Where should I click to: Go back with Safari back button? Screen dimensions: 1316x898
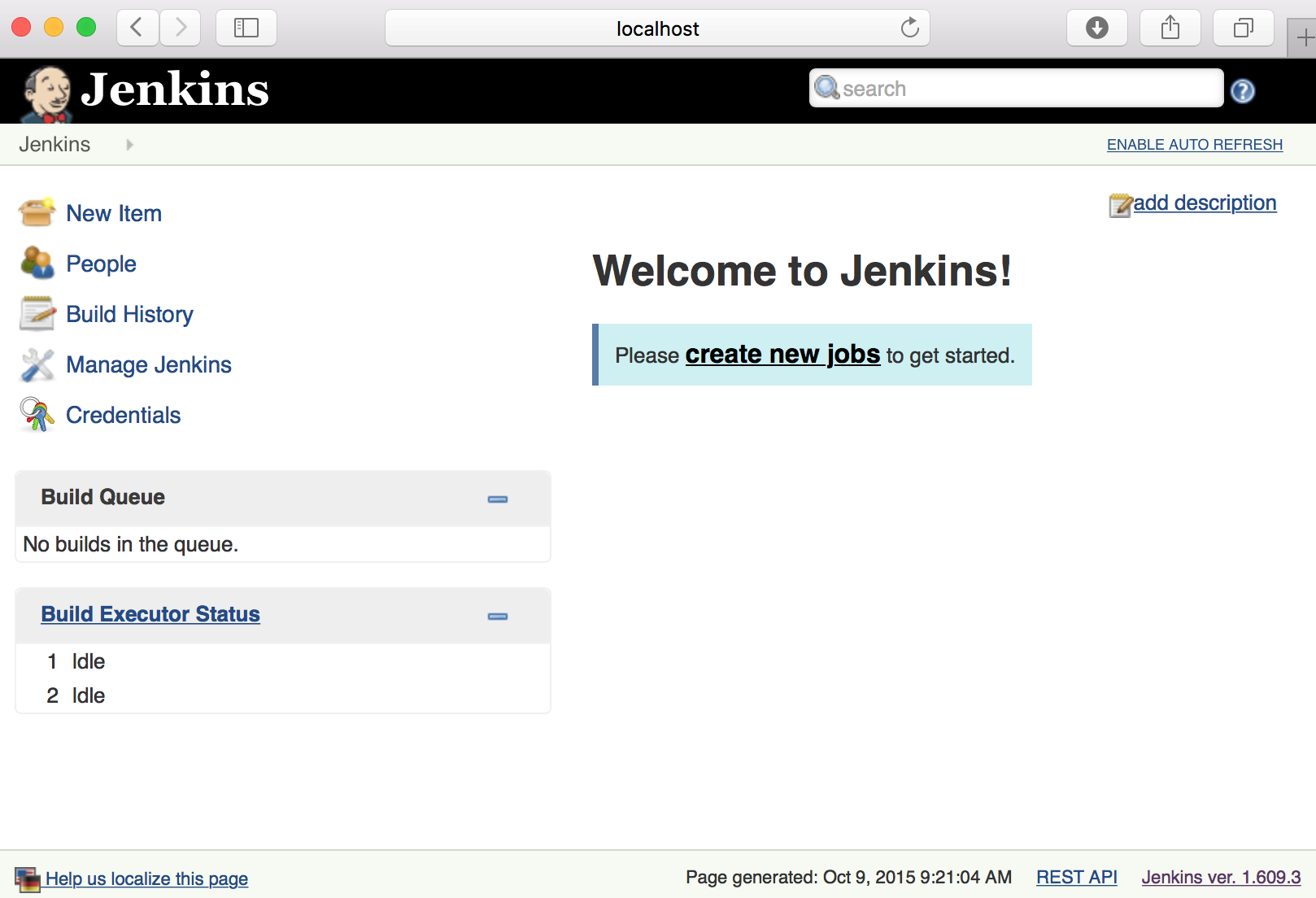137,28
